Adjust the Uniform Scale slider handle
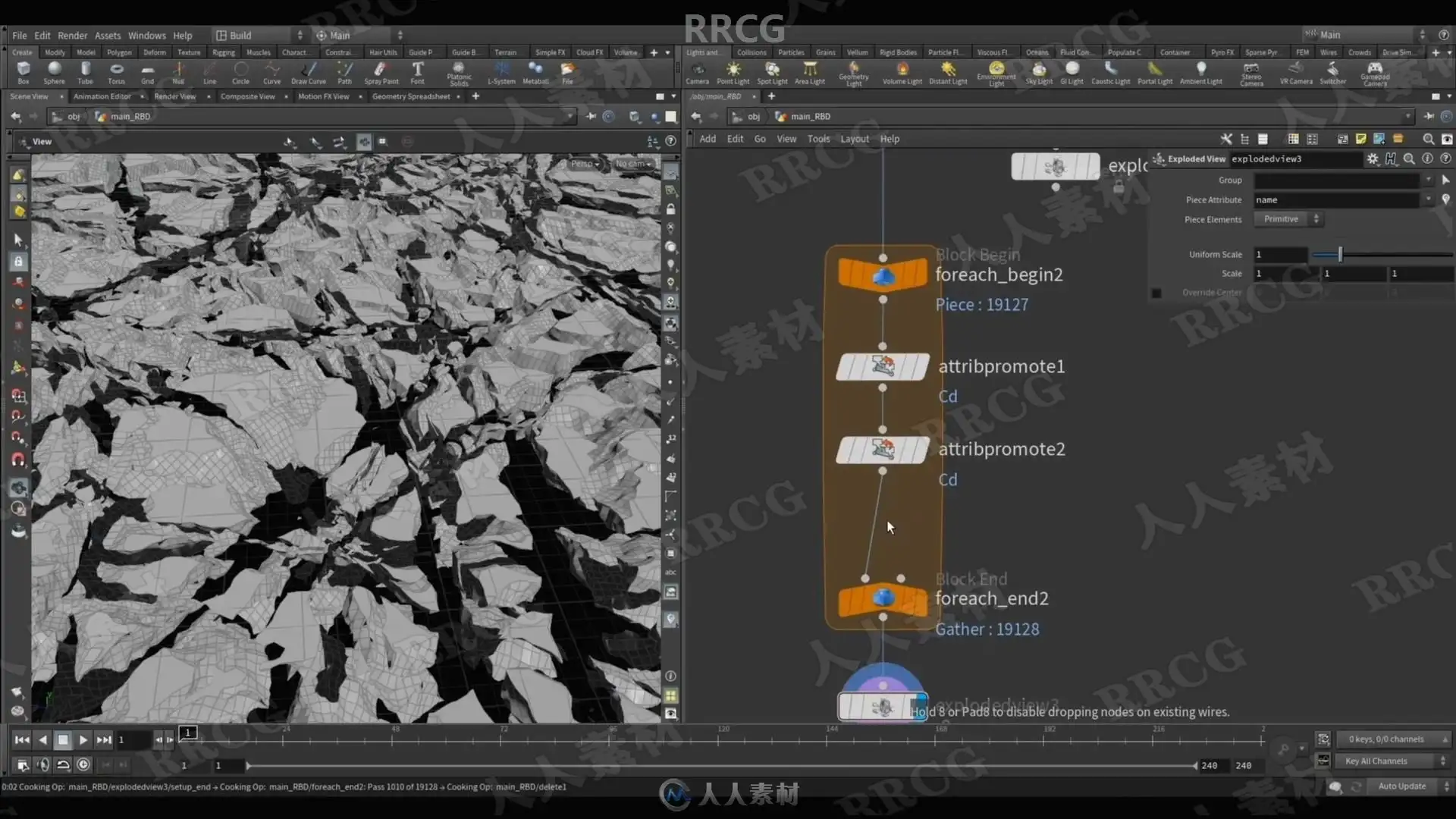The width and height of the screenshot is (1456, 819). 1340,255
